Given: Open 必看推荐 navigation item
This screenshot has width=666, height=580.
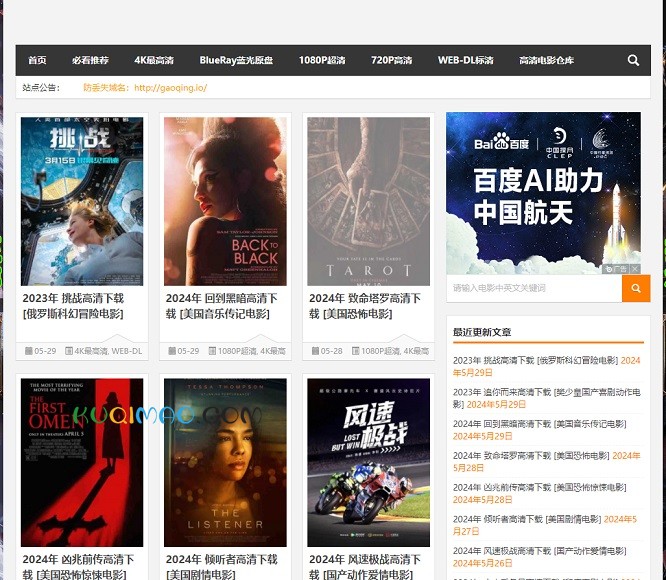Looking at the screenshot, I should 90,60.
